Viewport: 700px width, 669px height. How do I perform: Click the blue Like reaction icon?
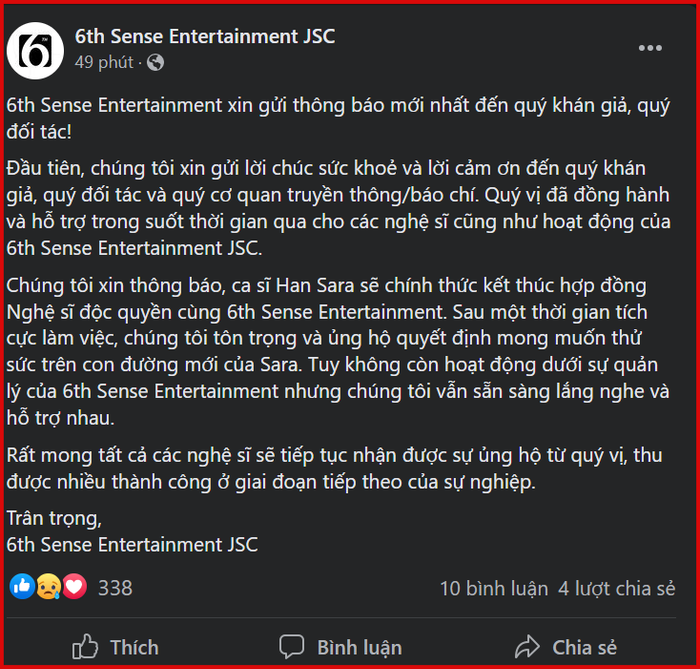[x=21, y=587]
